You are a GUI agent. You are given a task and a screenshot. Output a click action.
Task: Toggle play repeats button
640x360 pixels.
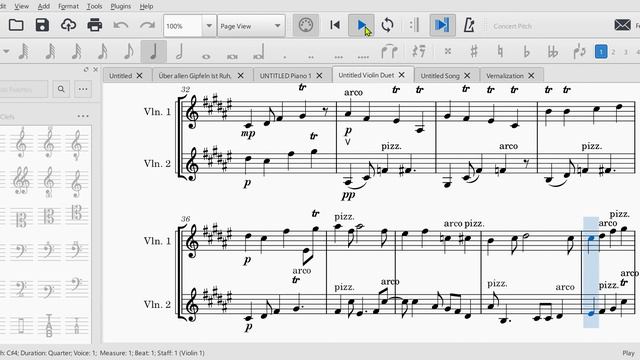[414, 25]
